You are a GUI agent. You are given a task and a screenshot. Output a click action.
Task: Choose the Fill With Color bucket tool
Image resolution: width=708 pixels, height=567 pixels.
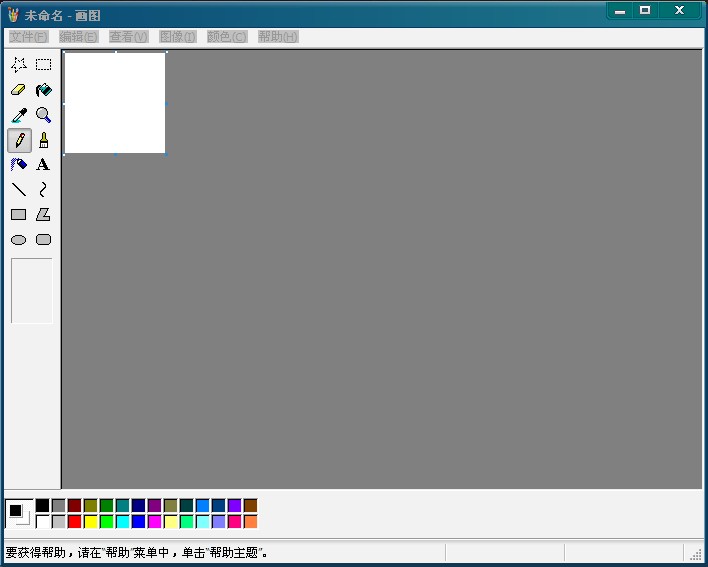tap(43, 90)
